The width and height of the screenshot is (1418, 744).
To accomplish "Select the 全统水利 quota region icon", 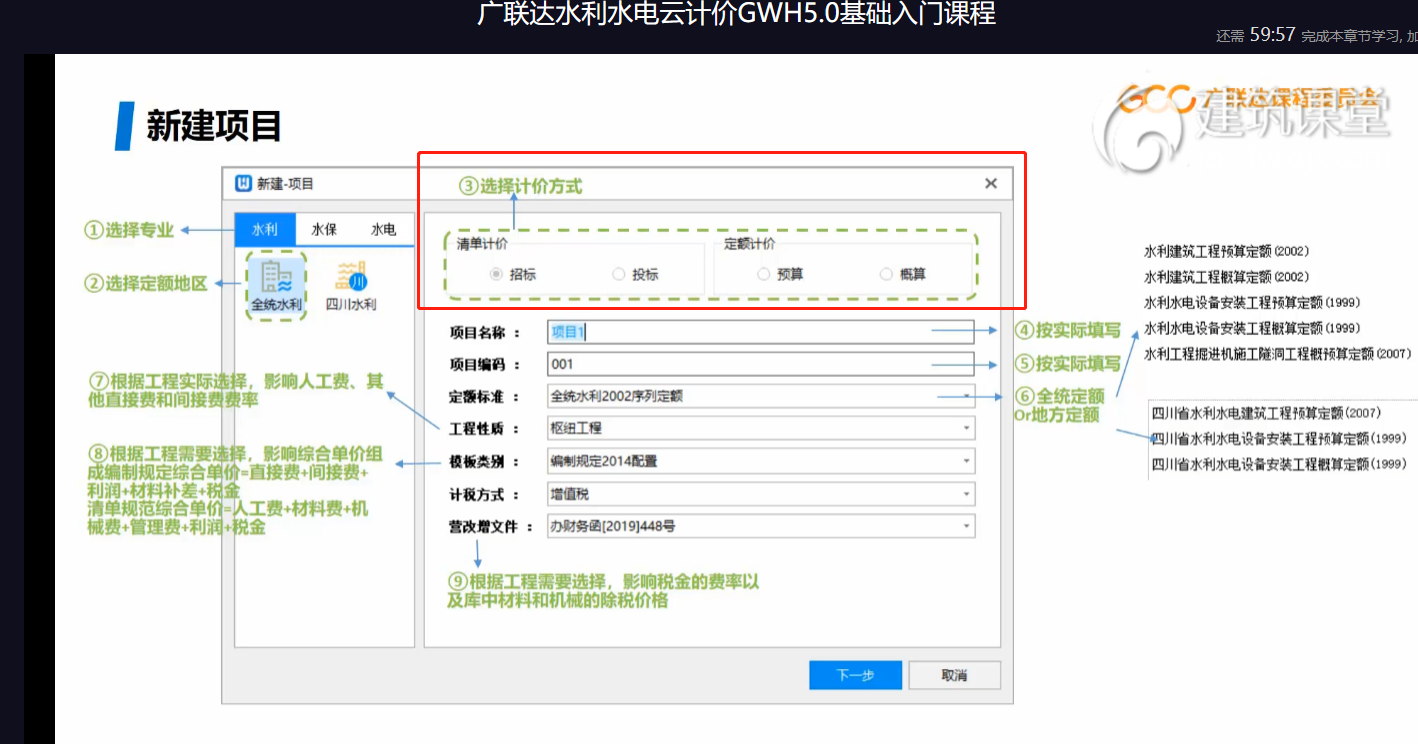I will (275, 286).
